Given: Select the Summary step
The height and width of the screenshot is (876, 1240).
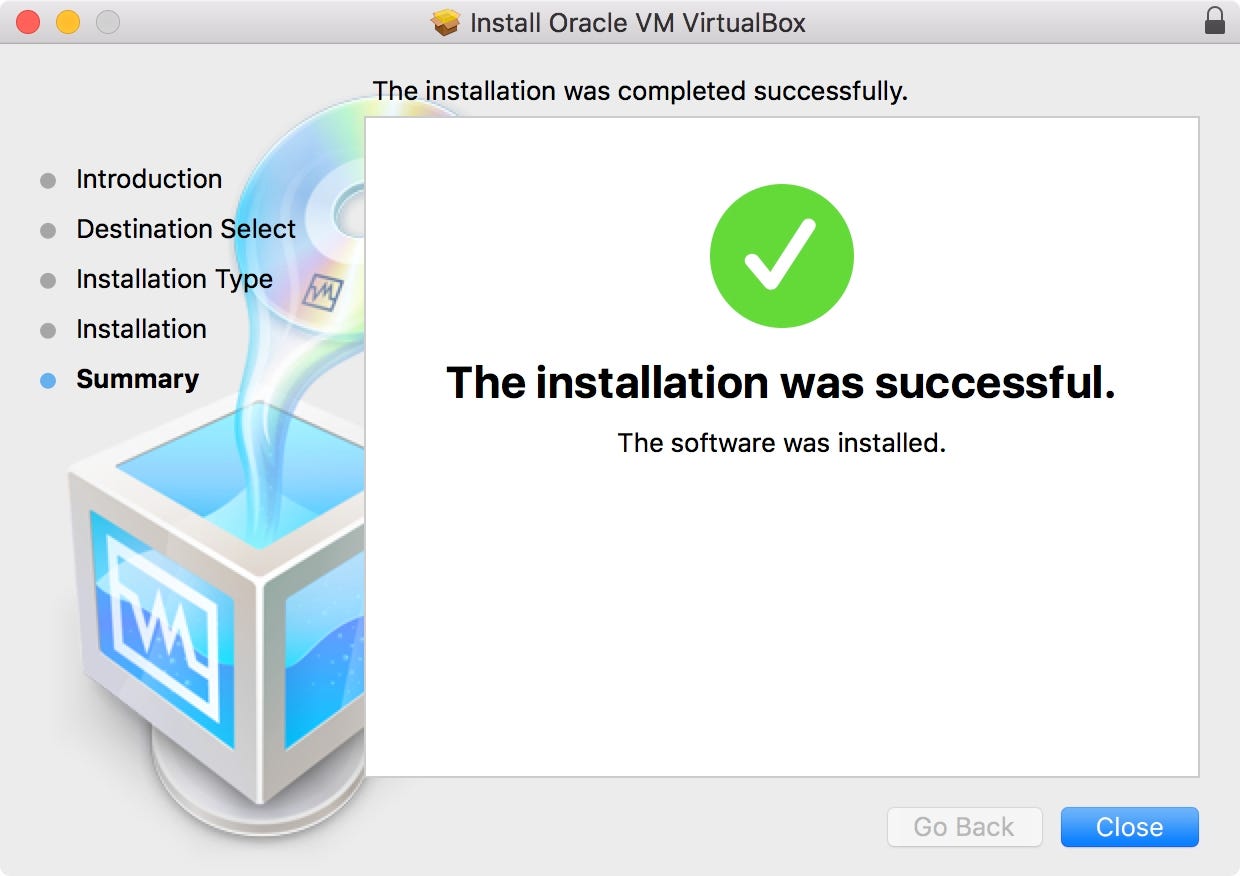Looking at the screenshot, I should pos(137,379).
